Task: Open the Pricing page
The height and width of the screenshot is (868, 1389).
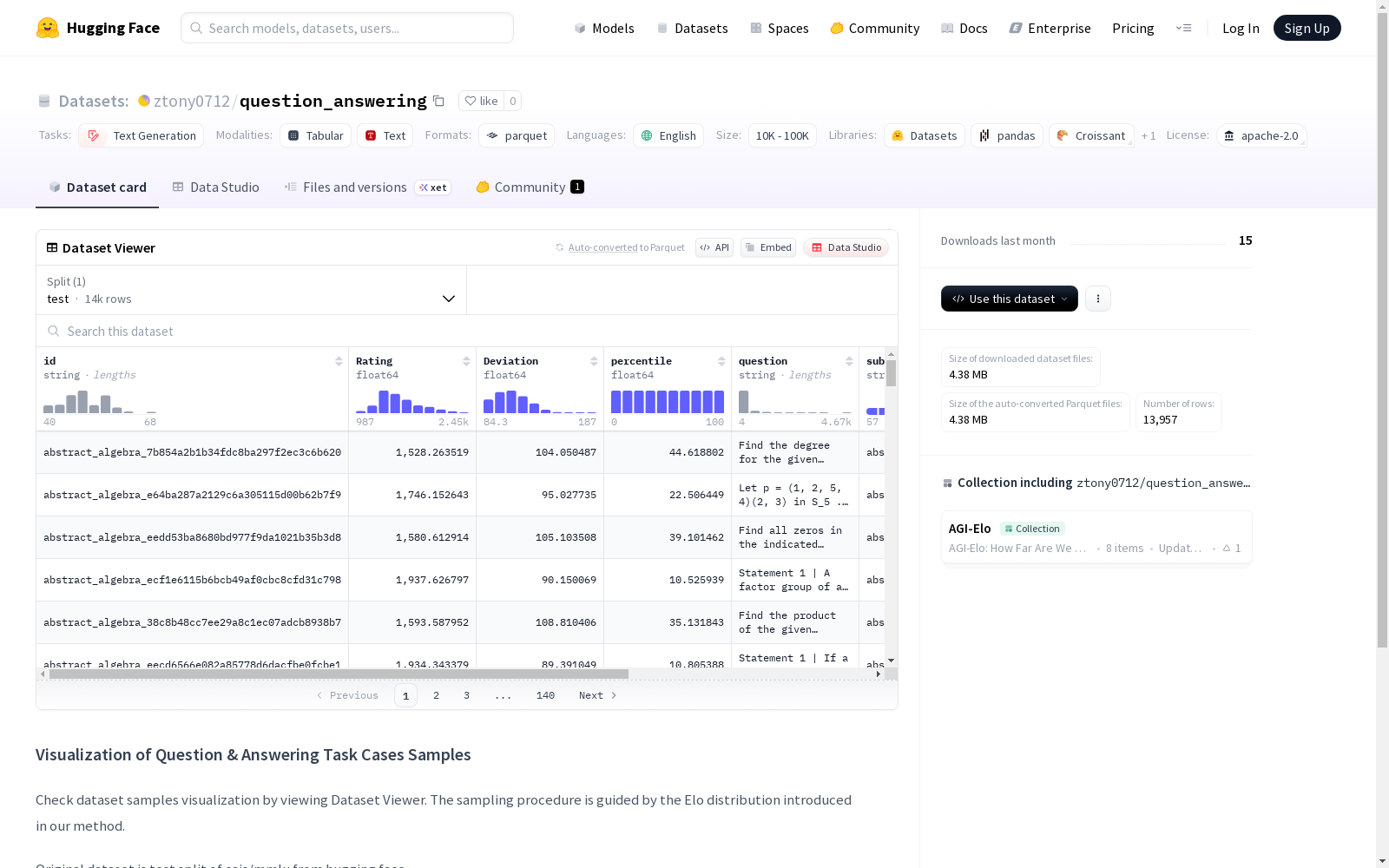Action: tap(1133, 28)
